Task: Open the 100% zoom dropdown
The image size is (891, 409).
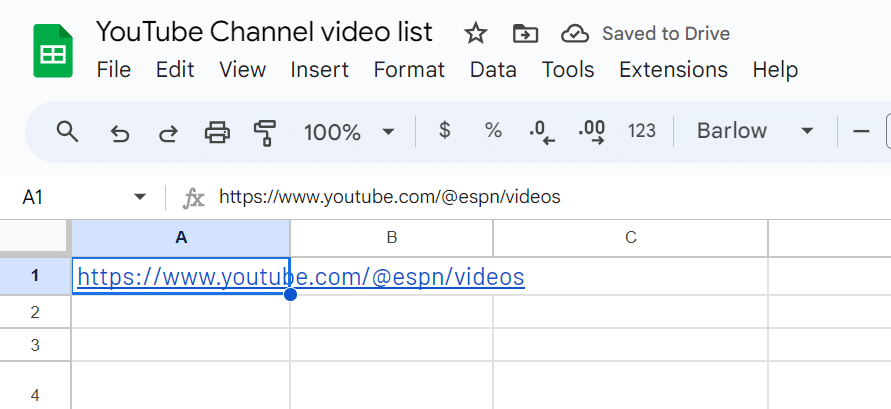Action: [x=349, y=132]
